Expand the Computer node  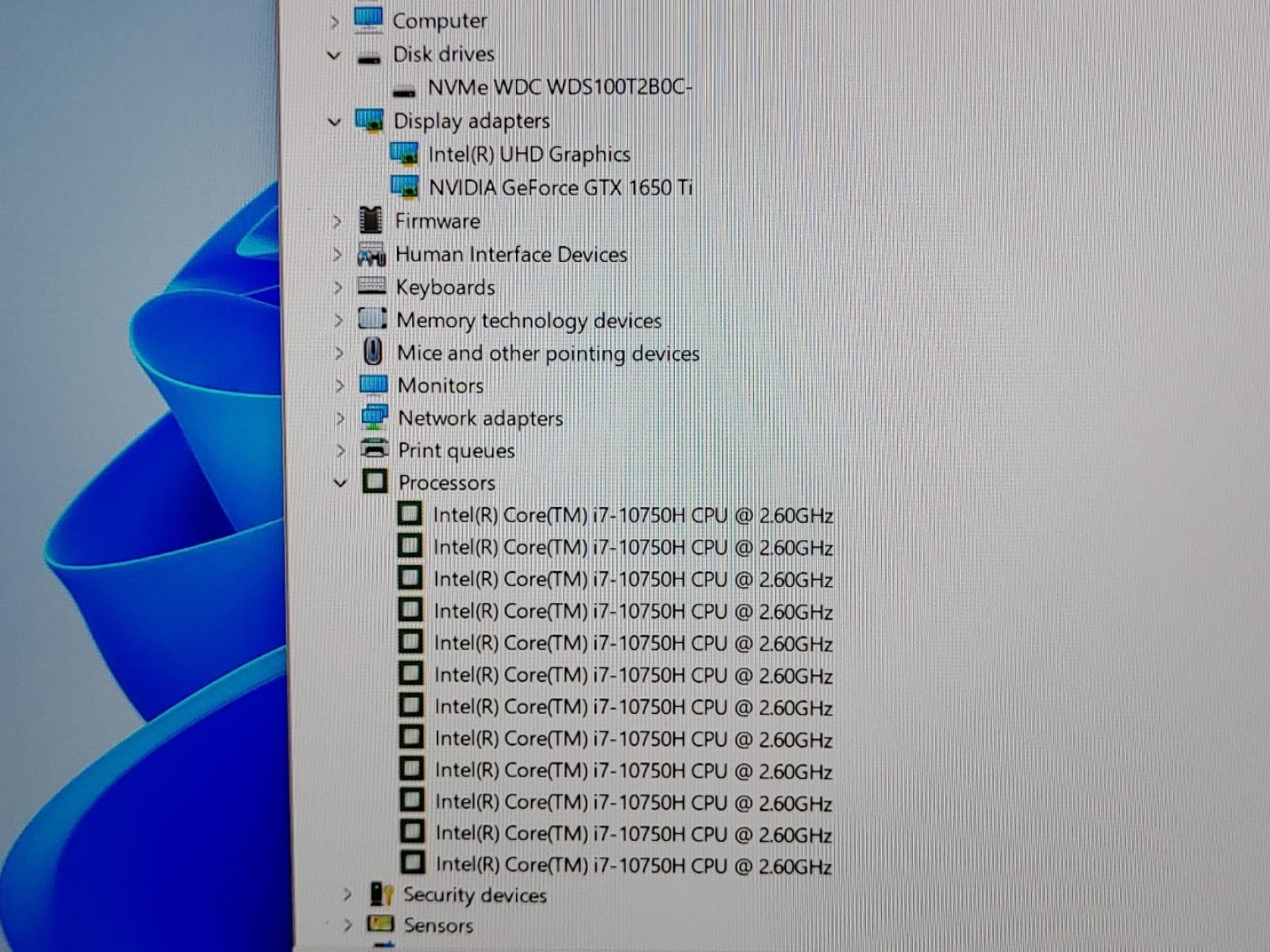[x=334, y=22]
